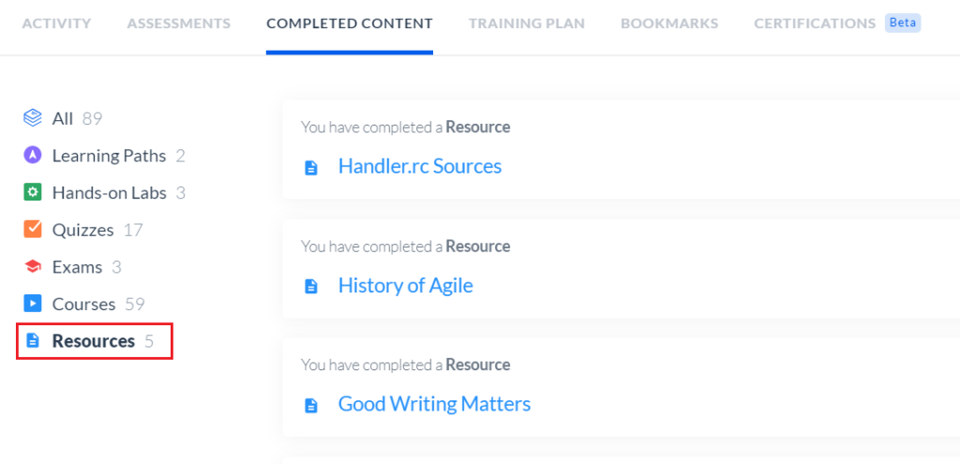Open the Assessments tab

point(179,24)
